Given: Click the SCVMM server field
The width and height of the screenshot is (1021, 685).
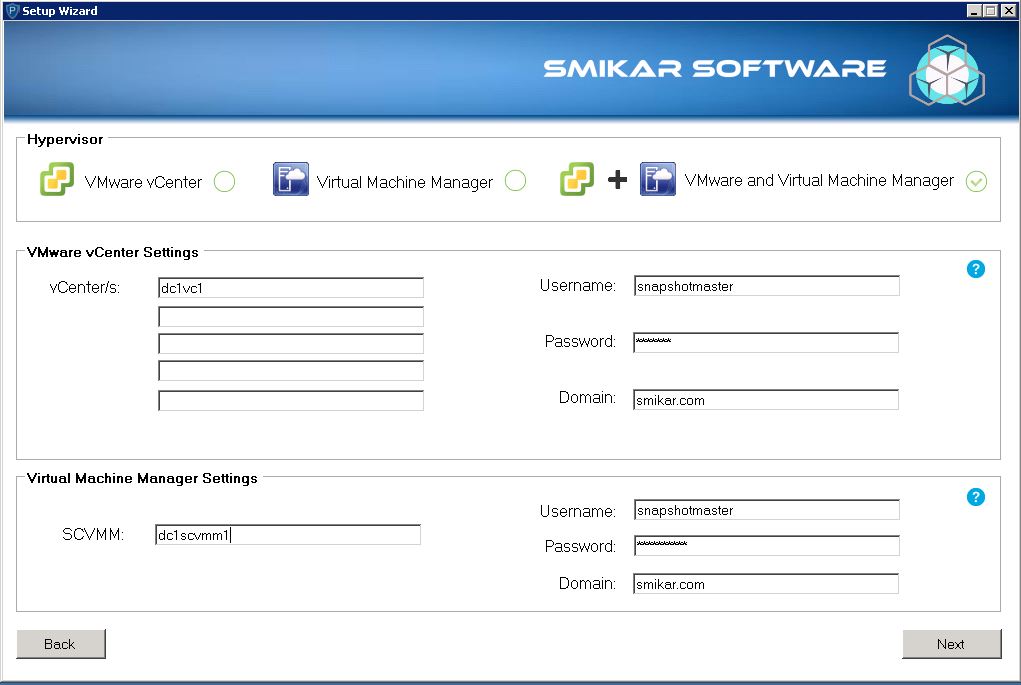Looking at the screenshot, I should (x=288, y=535).
